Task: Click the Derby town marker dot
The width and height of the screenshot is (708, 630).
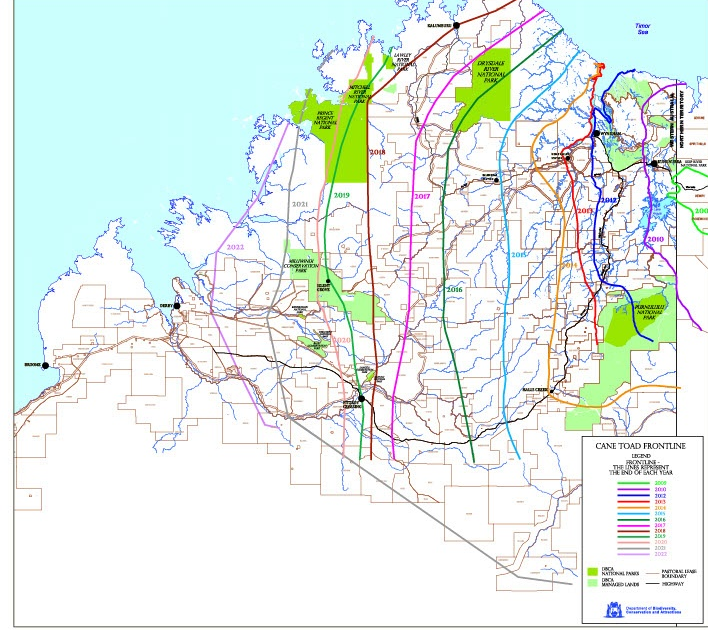Action: (178, 308)
